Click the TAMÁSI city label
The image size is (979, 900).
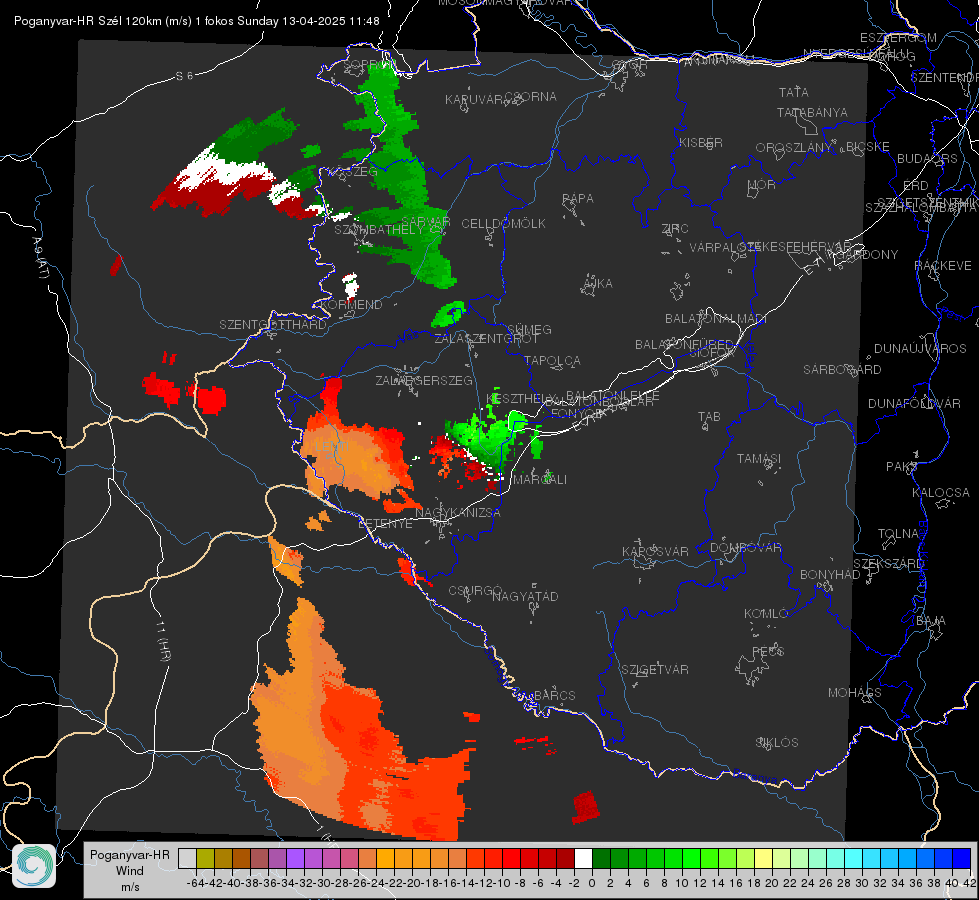pos(759,458)
